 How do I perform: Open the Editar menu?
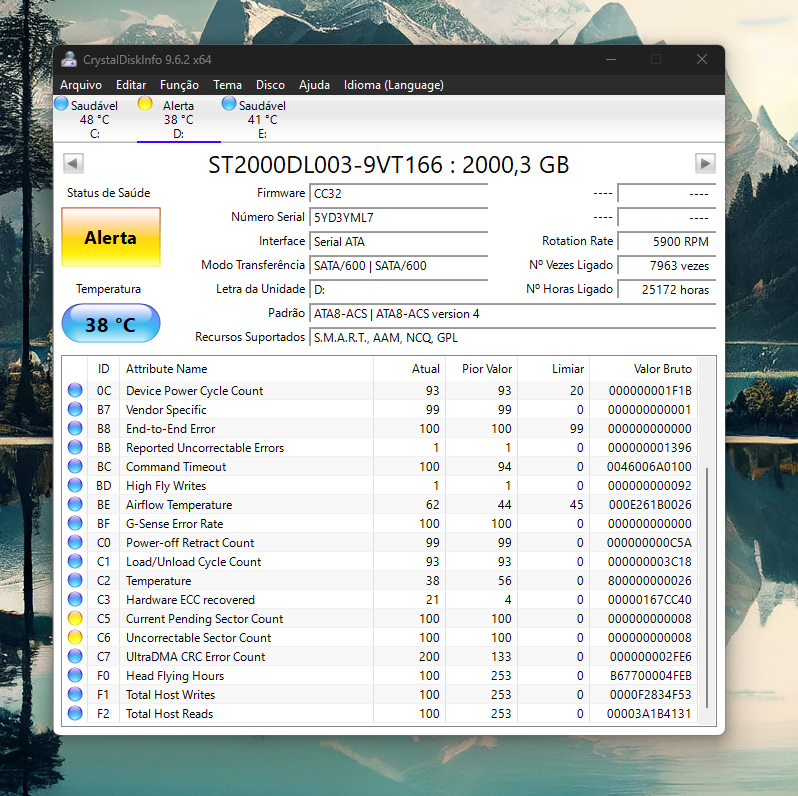click(x=131, y=85)
